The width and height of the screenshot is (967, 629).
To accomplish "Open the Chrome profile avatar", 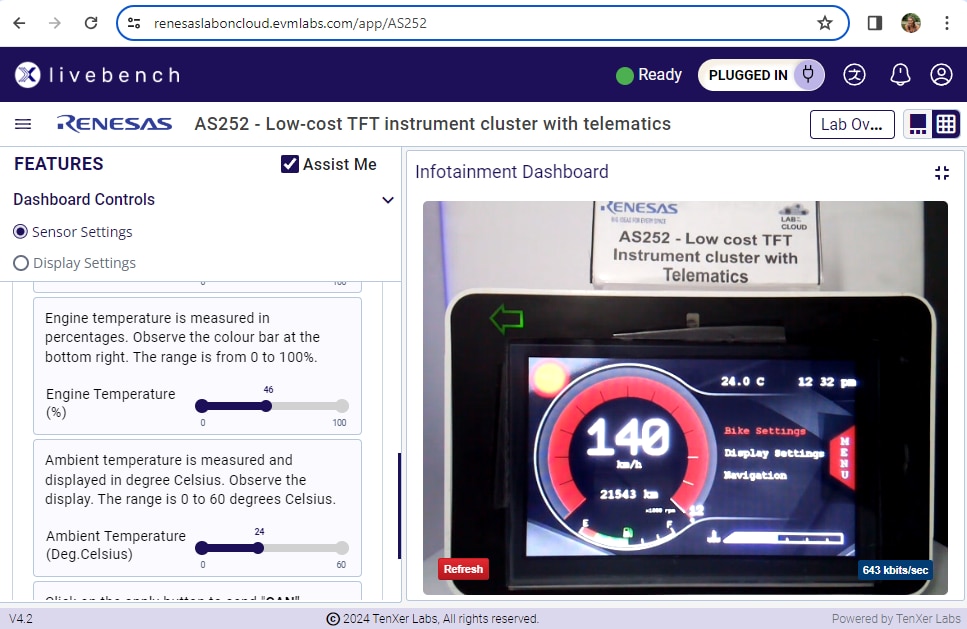I will (911, 23).
